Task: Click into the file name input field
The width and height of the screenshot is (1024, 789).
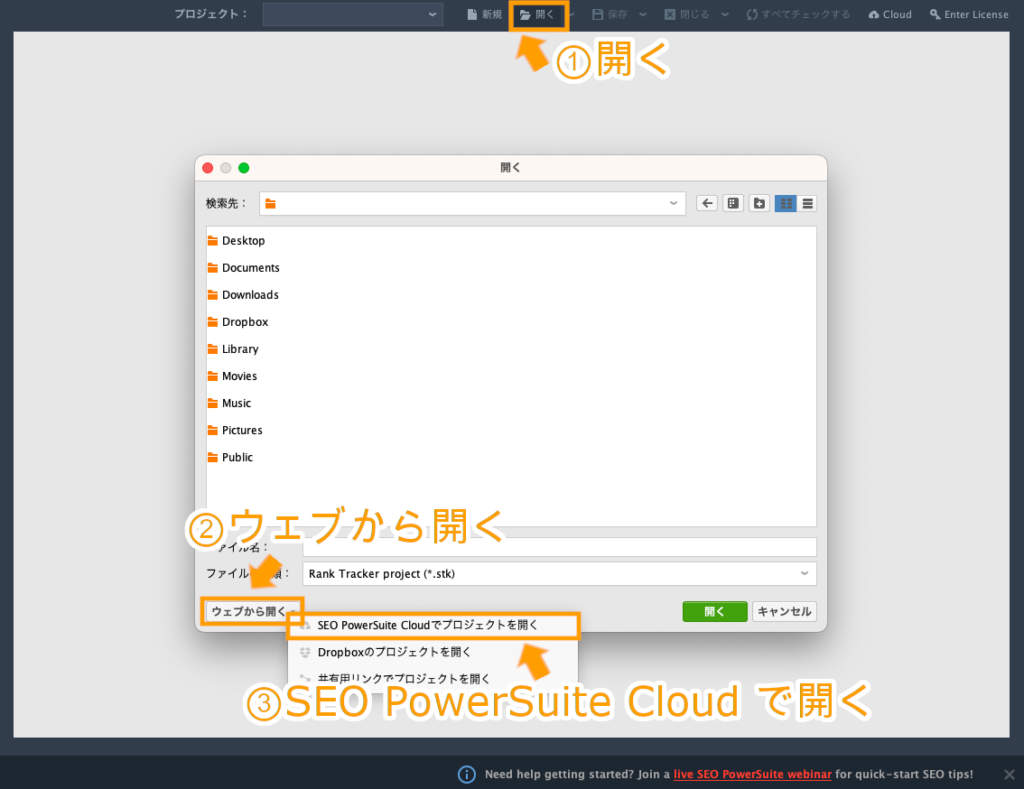Action: click(559, 547)
